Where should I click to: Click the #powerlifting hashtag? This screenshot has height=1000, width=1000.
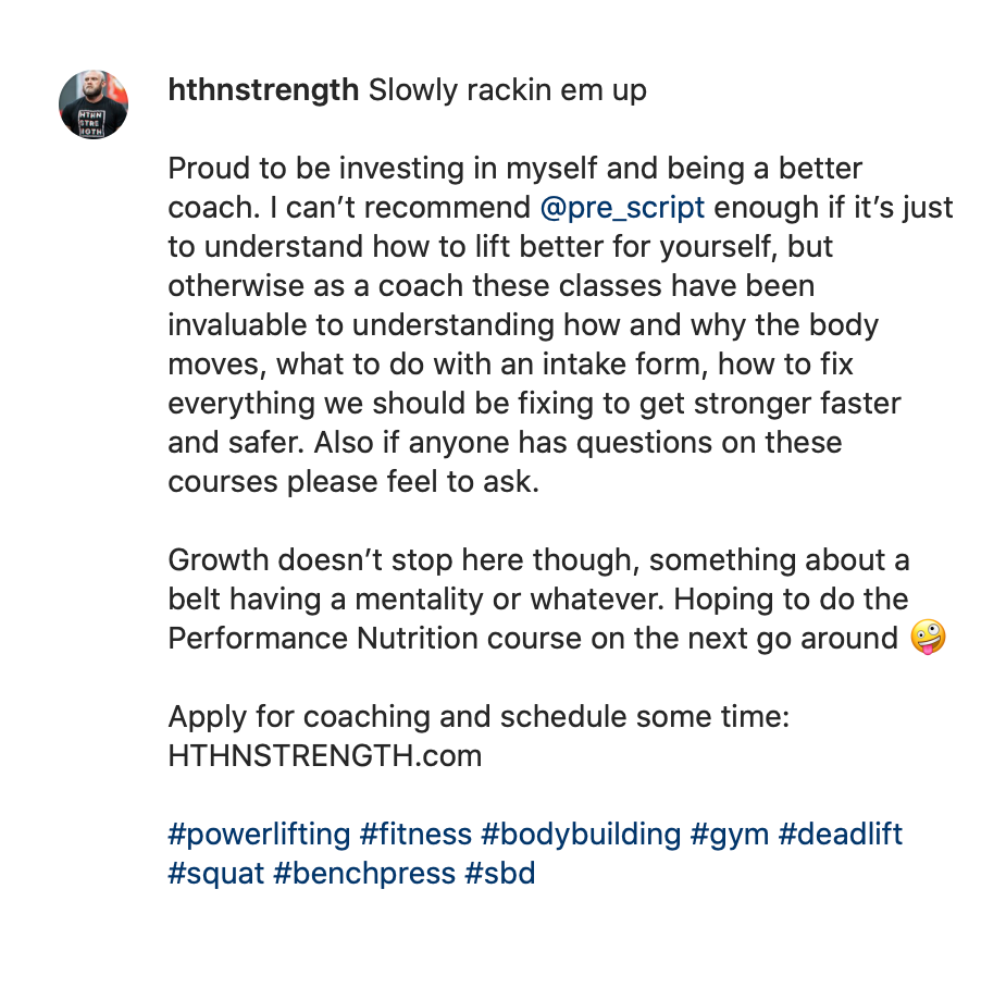pos(259,834)
